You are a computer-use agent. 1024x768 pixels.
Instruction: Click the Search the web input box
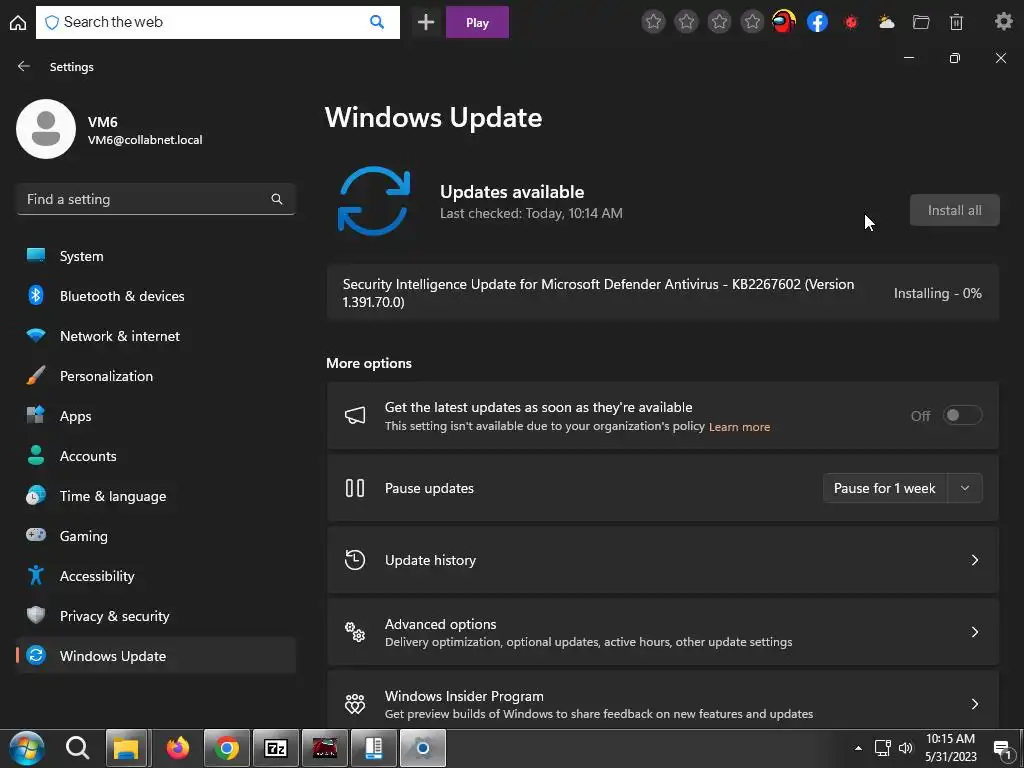(217, 22)
